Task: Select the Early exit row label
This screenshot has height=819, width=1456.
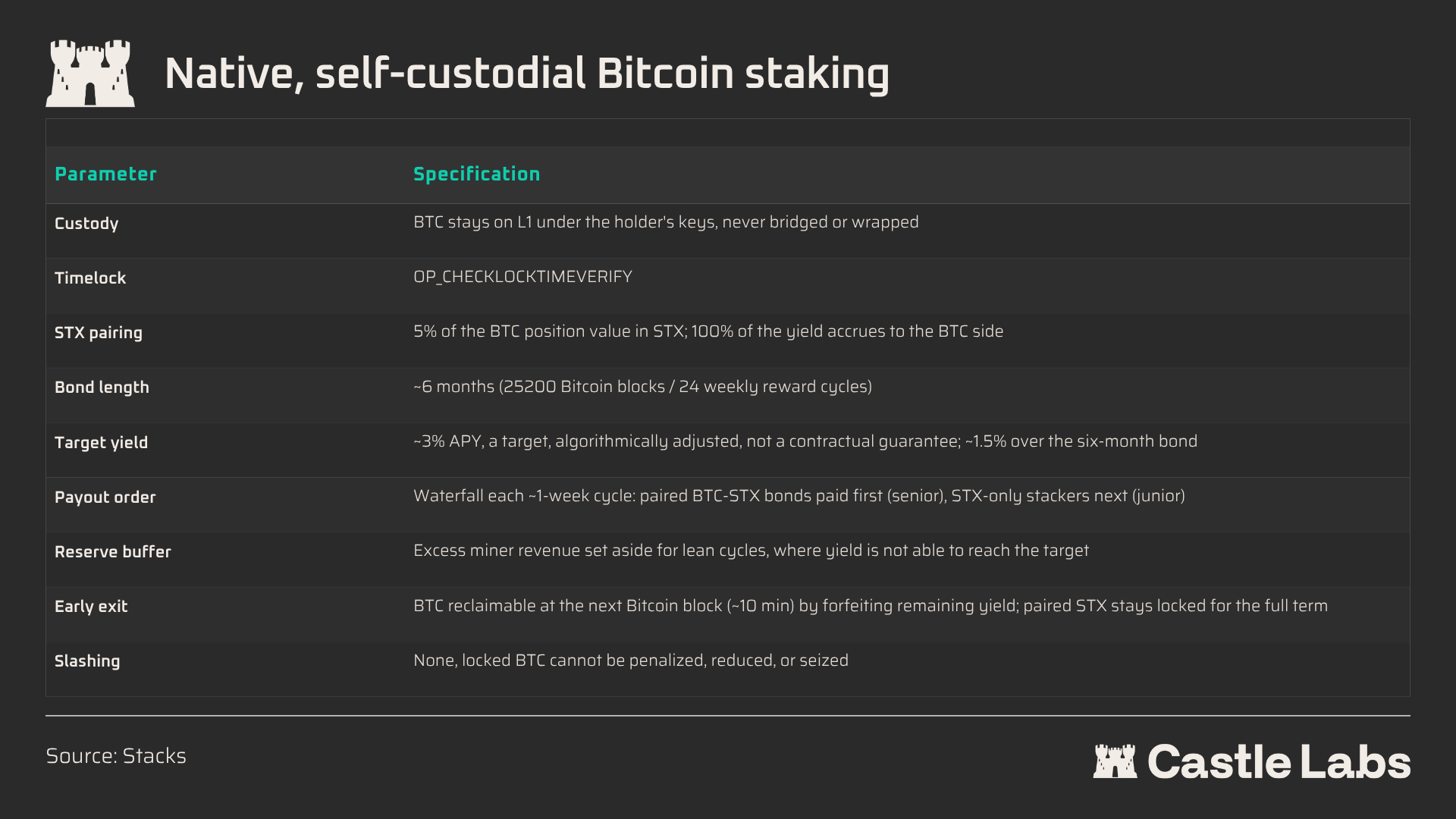Action: [91, 607]
